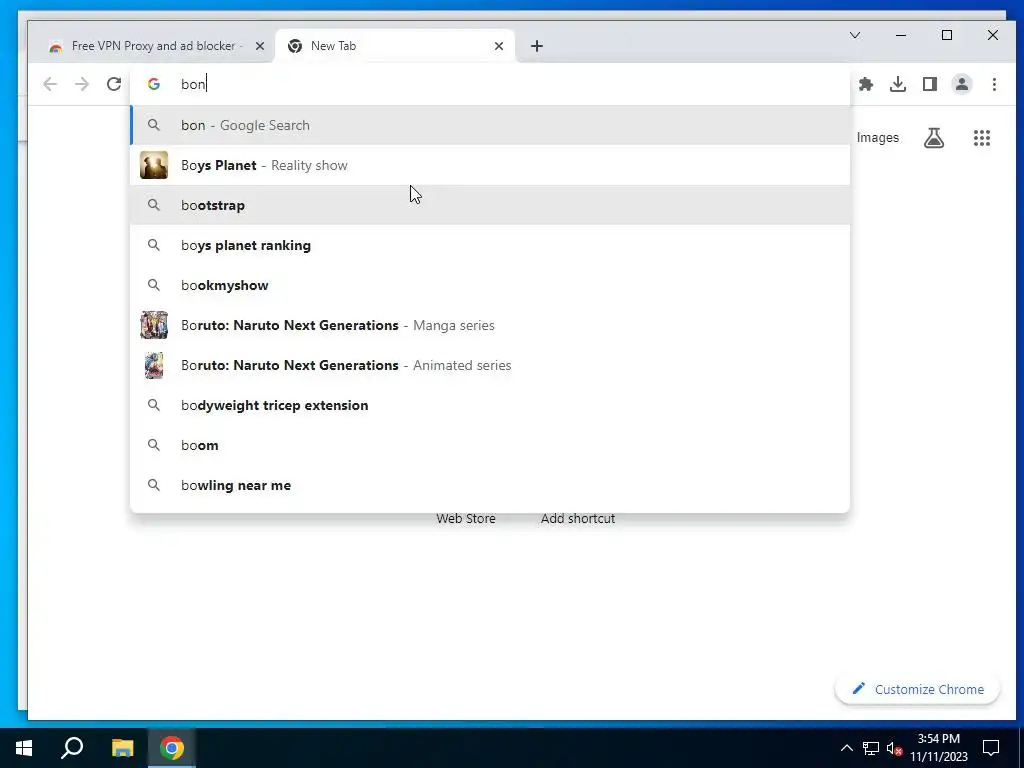This screenshot has height=768, width=1024.
Task: Open Chrome three-dot menu
Action: click(x=994, y=84)
